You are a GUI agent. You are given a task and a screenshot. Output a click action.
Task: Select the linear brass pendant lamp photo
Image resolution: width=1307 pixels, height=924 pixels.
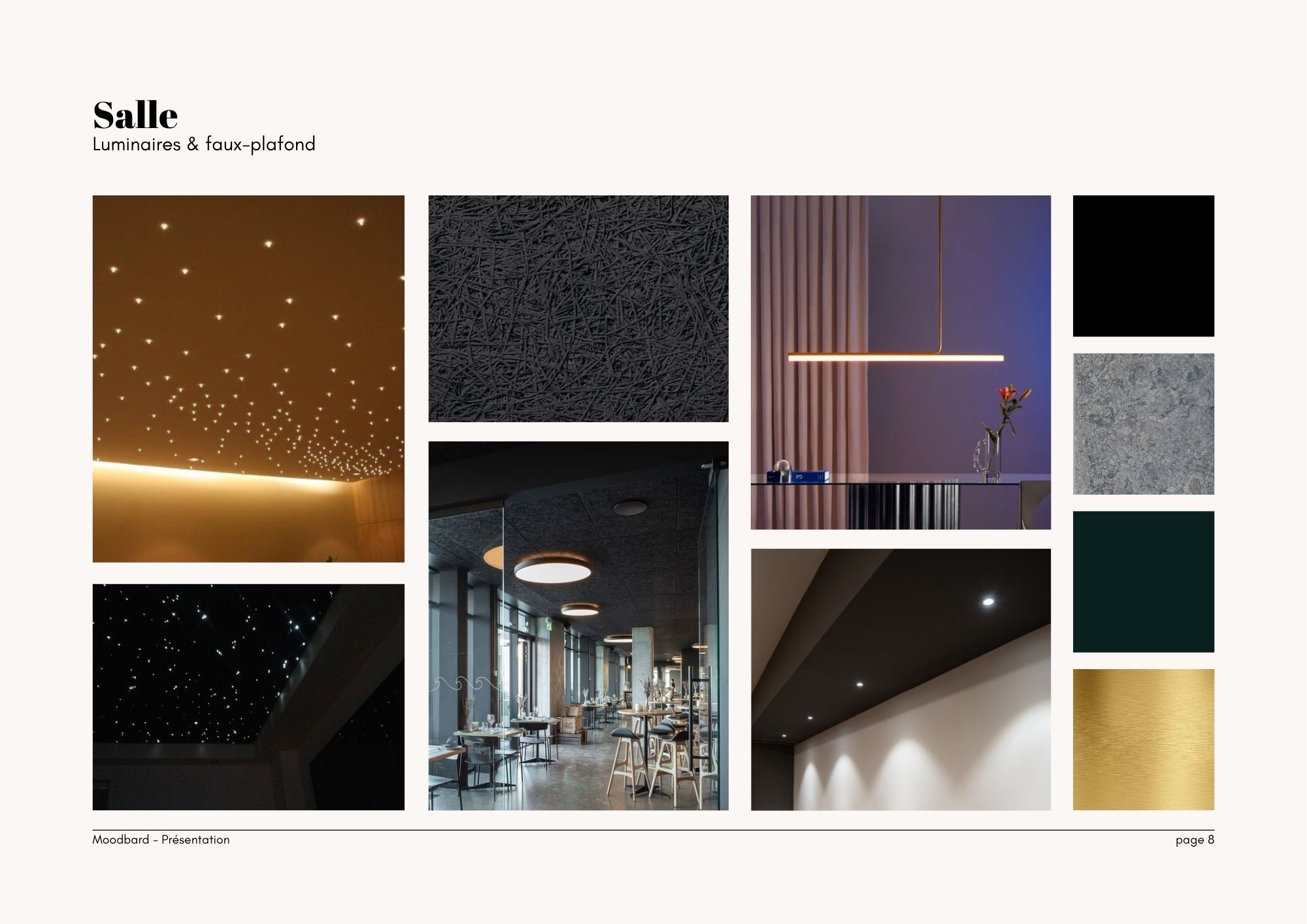point(901,362)
